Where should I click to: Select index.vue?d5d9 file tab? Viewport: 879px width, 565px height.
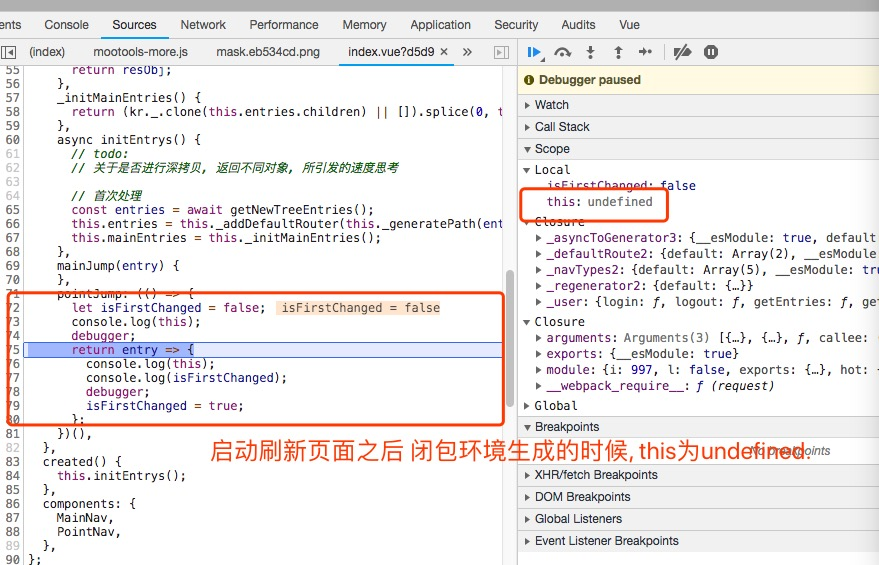391,52
